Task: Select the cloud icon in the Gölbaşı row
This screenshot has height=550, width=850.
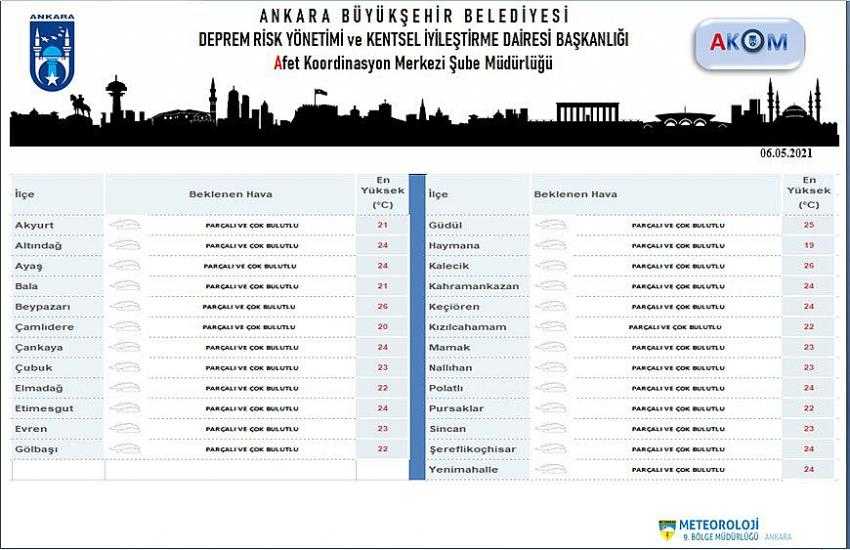Action: pyautogui.click(x=125, y=449)
